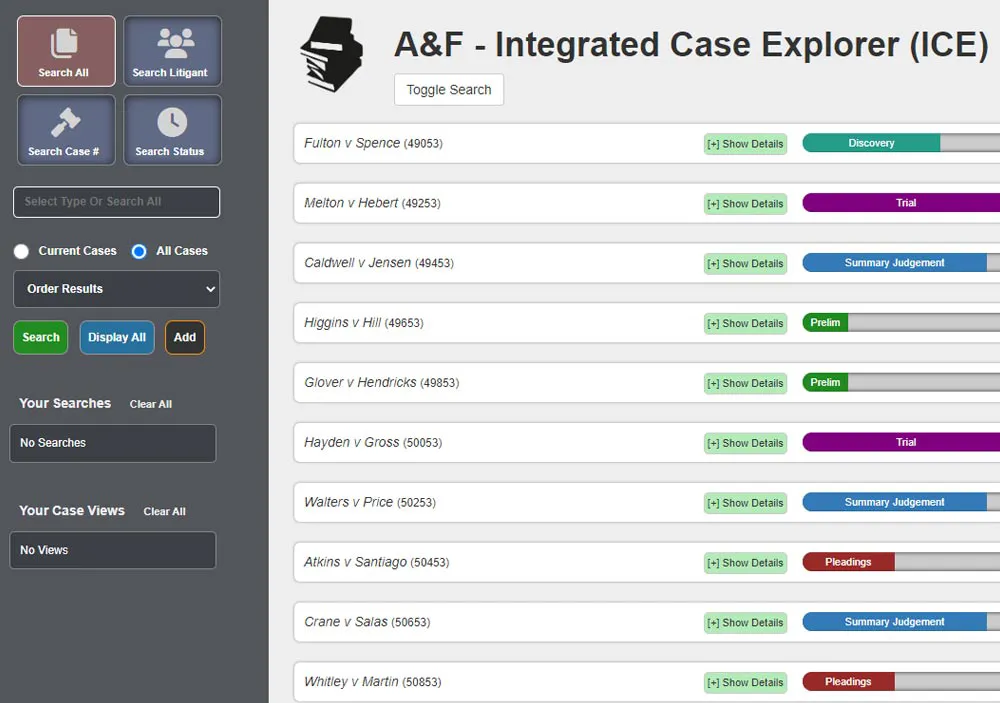Click the stacked books logo
Viewport: 1000px width, 703px height.
pyautogui.click(x=331, y=55)
